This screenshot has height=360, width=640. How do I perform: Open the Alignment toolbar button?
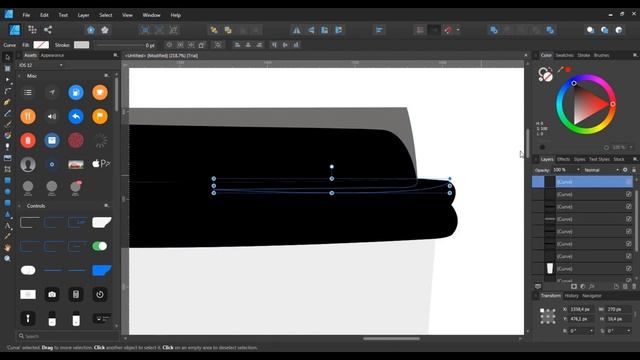(x=379, y=30)
